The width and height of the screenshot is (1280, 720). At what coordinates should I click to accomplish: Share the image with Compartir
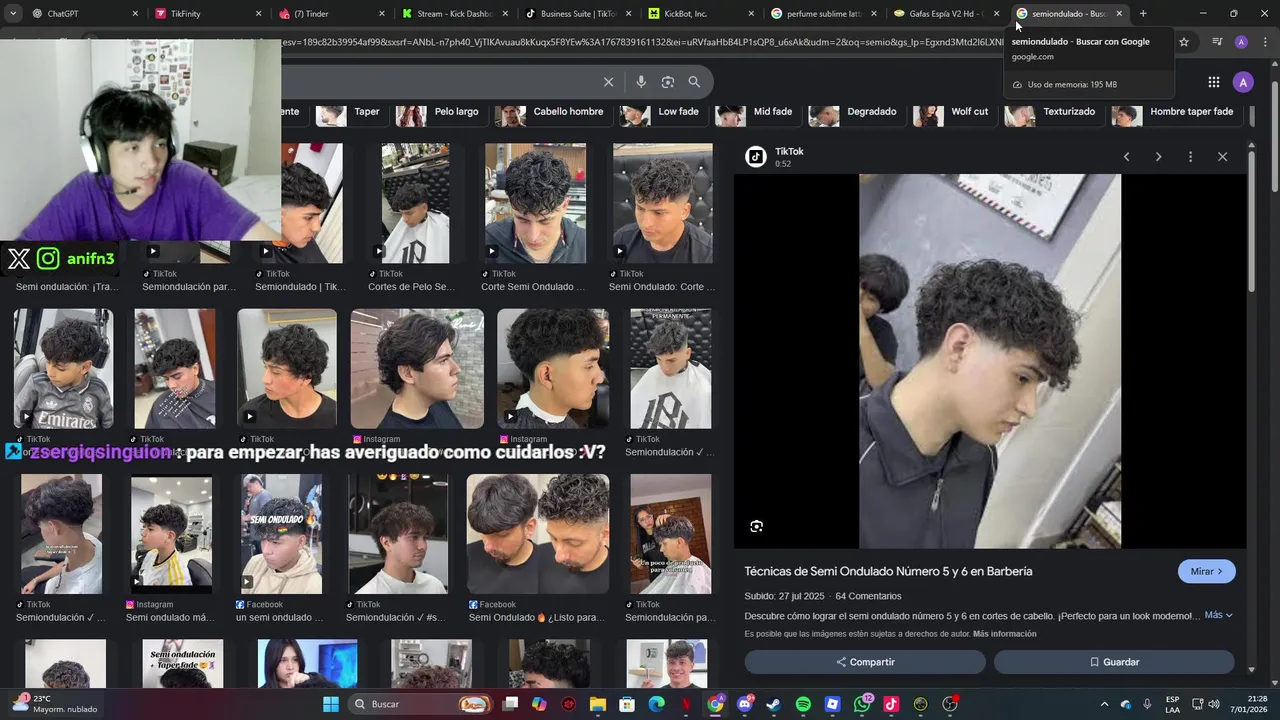pos(865,662)
